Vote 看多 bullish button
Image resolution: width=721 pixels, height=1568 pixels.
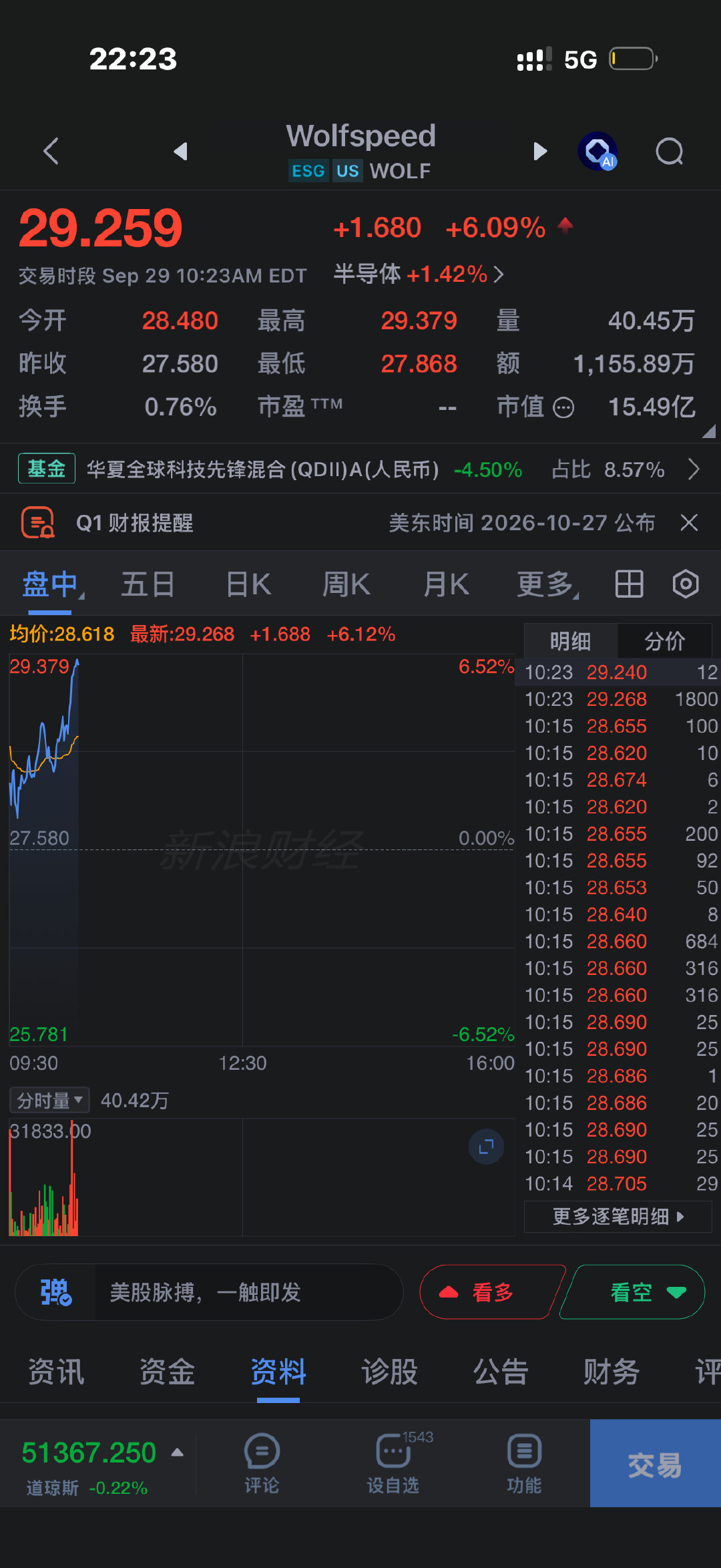491,1292
